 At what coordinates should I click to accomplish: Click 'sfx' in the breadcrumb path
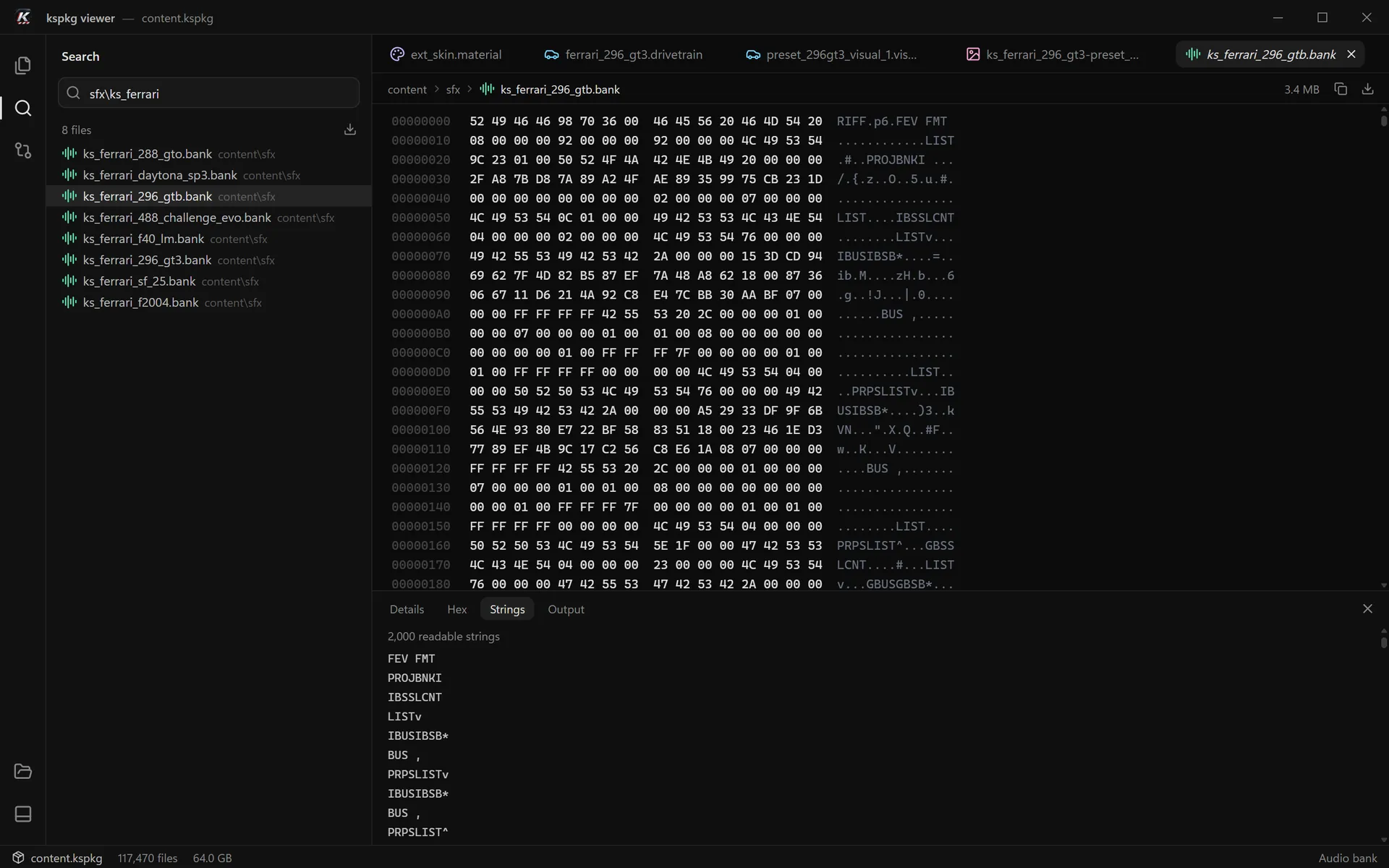453,90
